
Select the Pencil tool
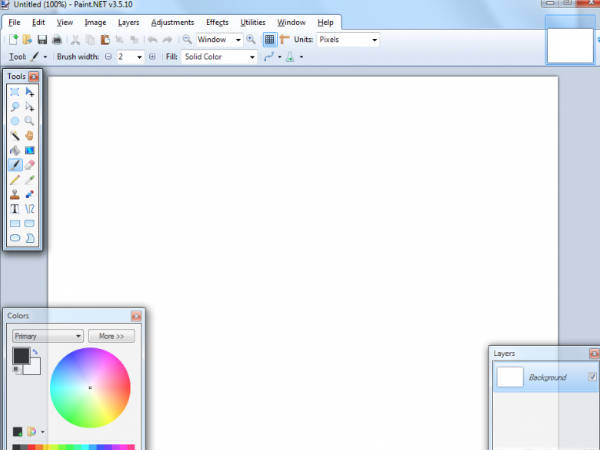[x=15, y=179]
